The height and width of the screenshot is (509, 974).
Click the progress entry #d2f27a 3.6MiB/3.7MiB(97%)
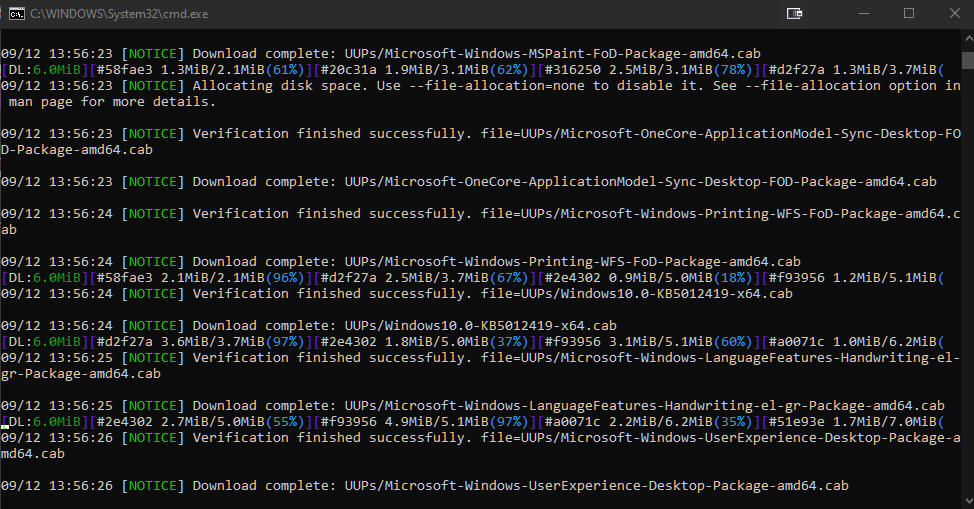201,342
